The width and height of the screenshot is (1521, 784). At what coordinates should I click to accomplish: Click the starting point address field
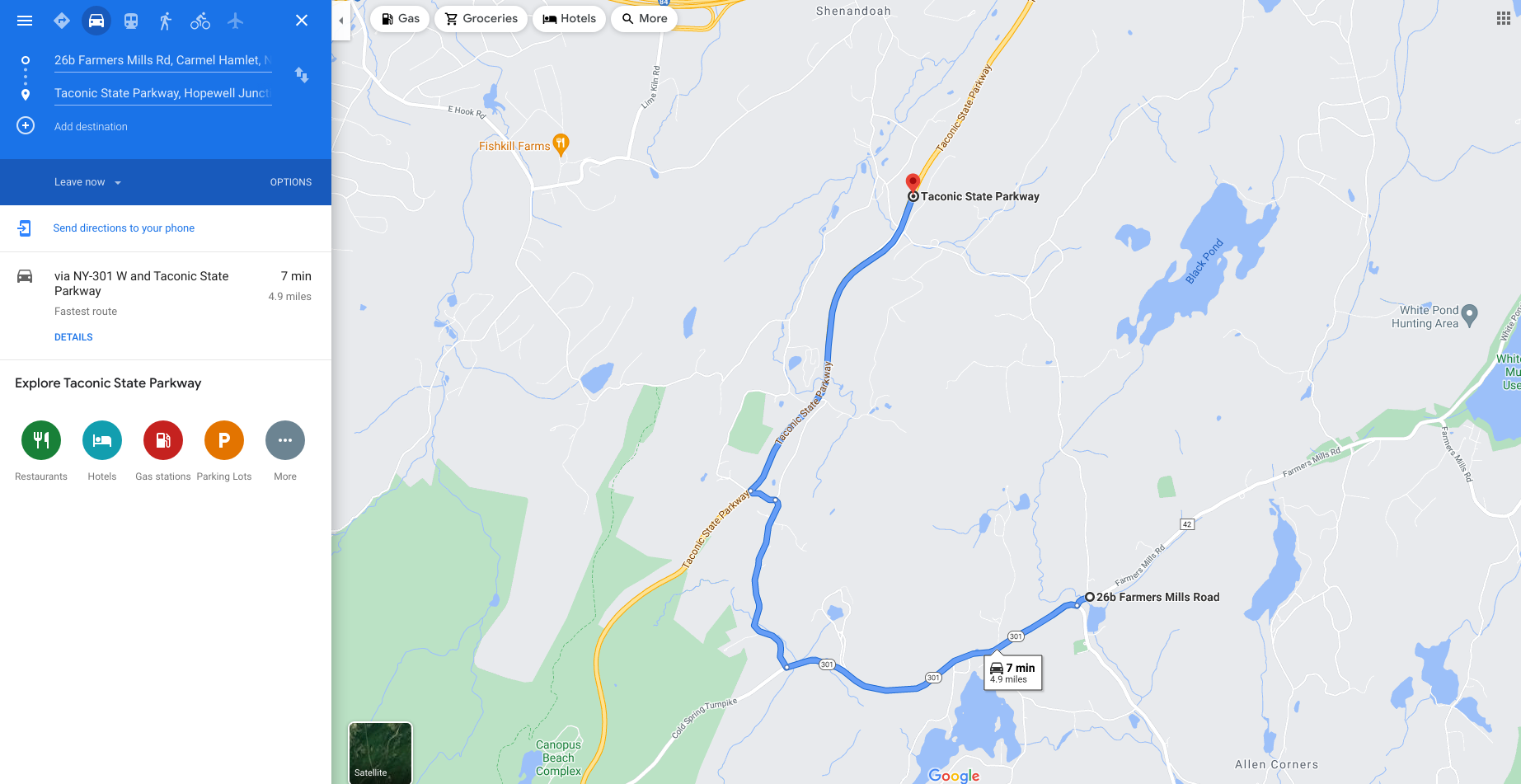click(163, 60)
